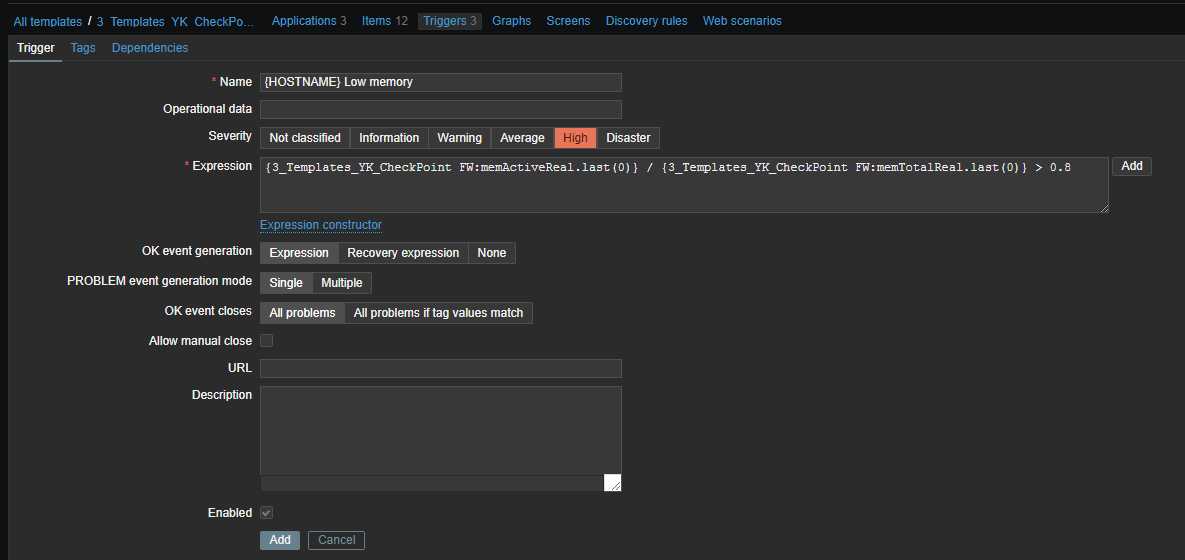Set severity to Information

tap(388, 138)
